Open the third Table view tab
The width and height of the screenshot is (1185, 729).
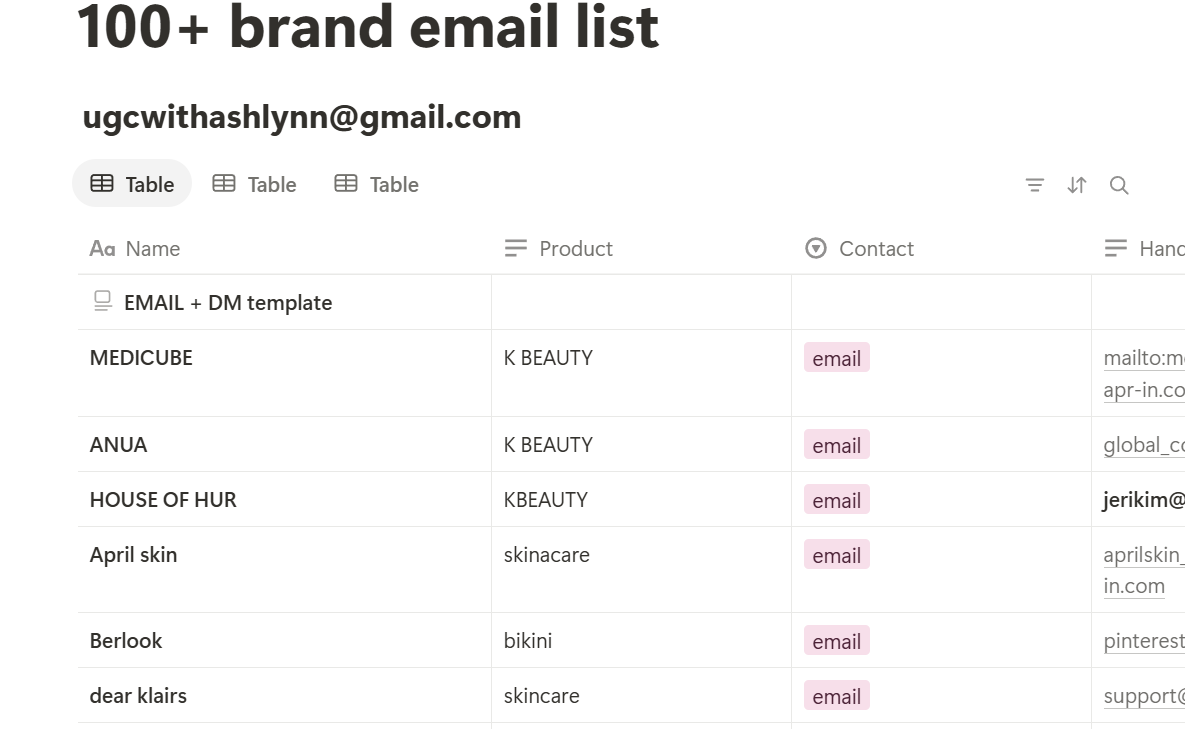point(376,184)
